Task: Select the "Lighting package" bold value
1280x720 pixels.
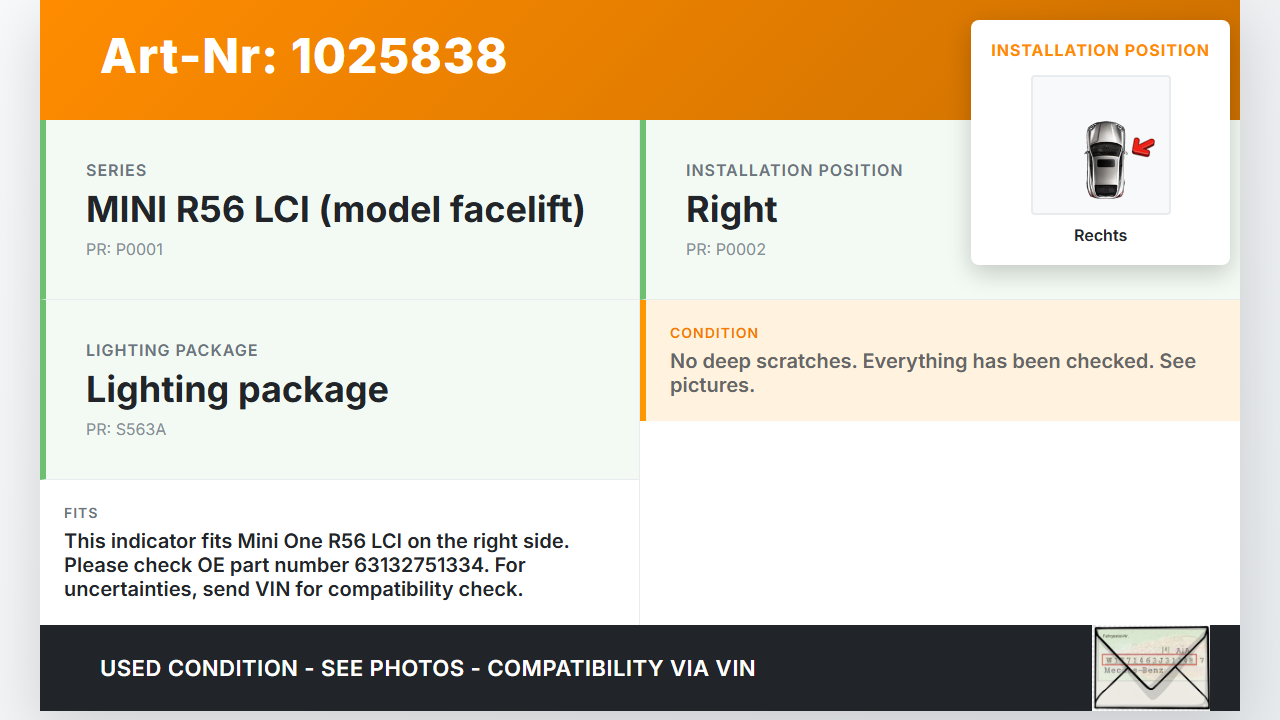Action: click(x=237, y=389)
